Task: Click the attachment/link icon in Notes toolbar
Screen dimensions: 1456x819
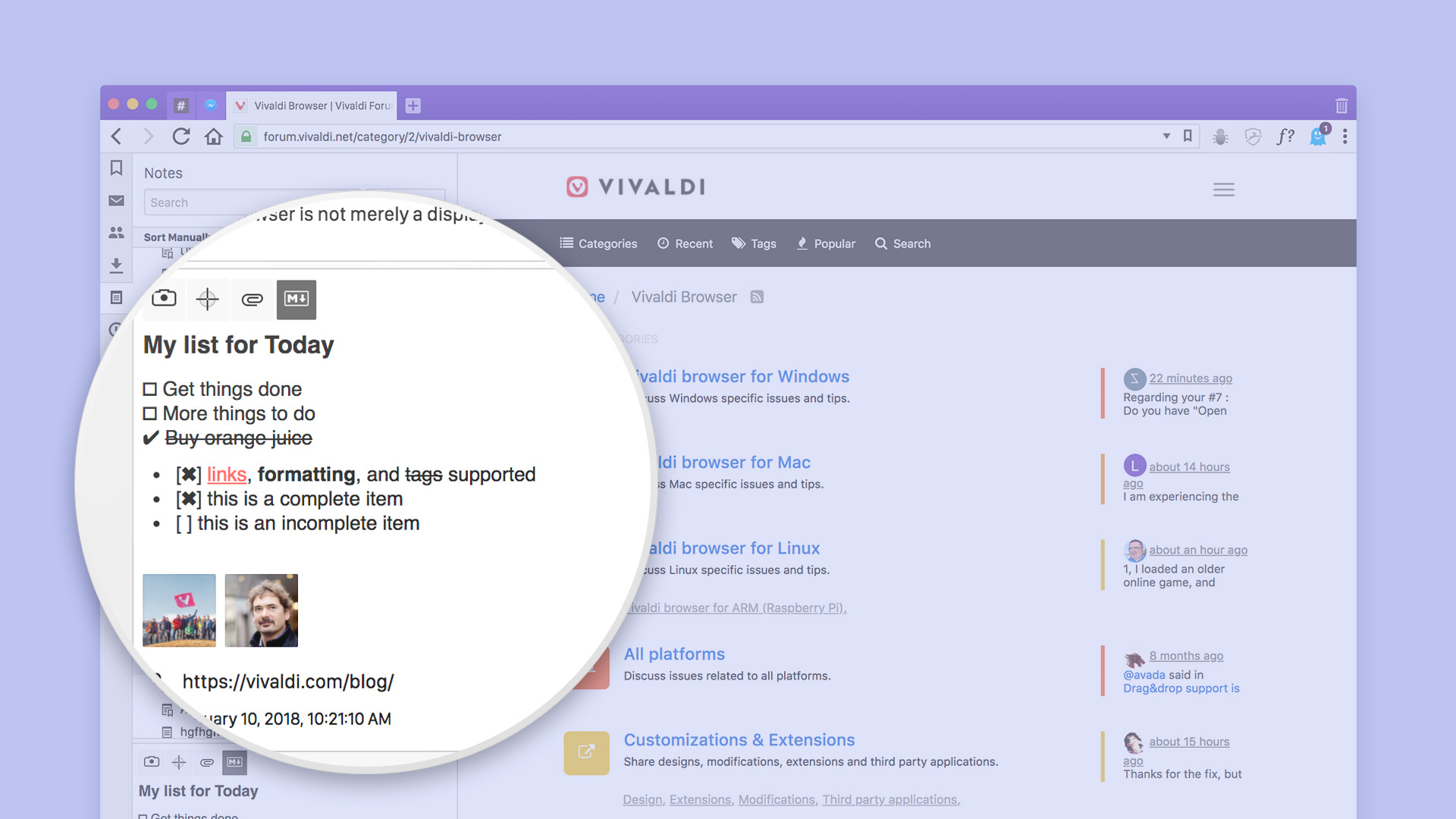Action: click(252, 297)
